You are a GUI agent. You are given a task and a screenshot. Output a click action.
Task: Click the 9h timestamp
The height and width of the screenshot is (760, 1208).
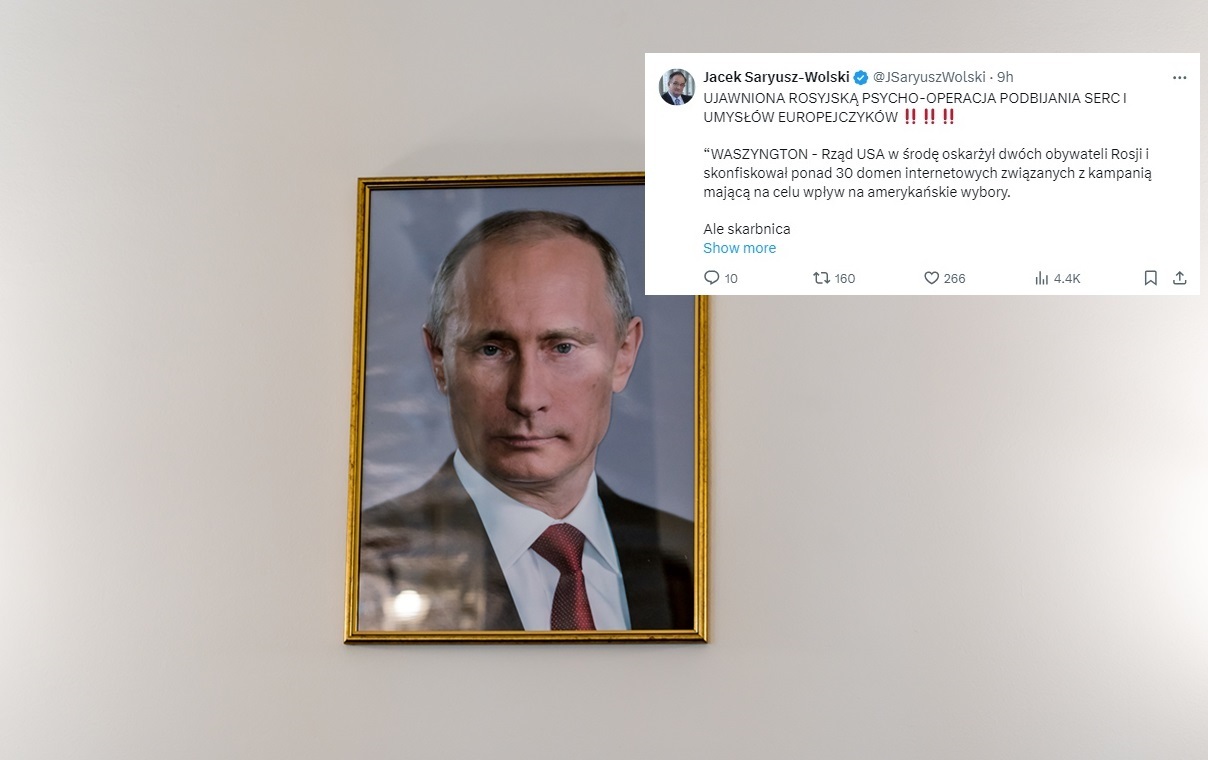click(1005, 77)
